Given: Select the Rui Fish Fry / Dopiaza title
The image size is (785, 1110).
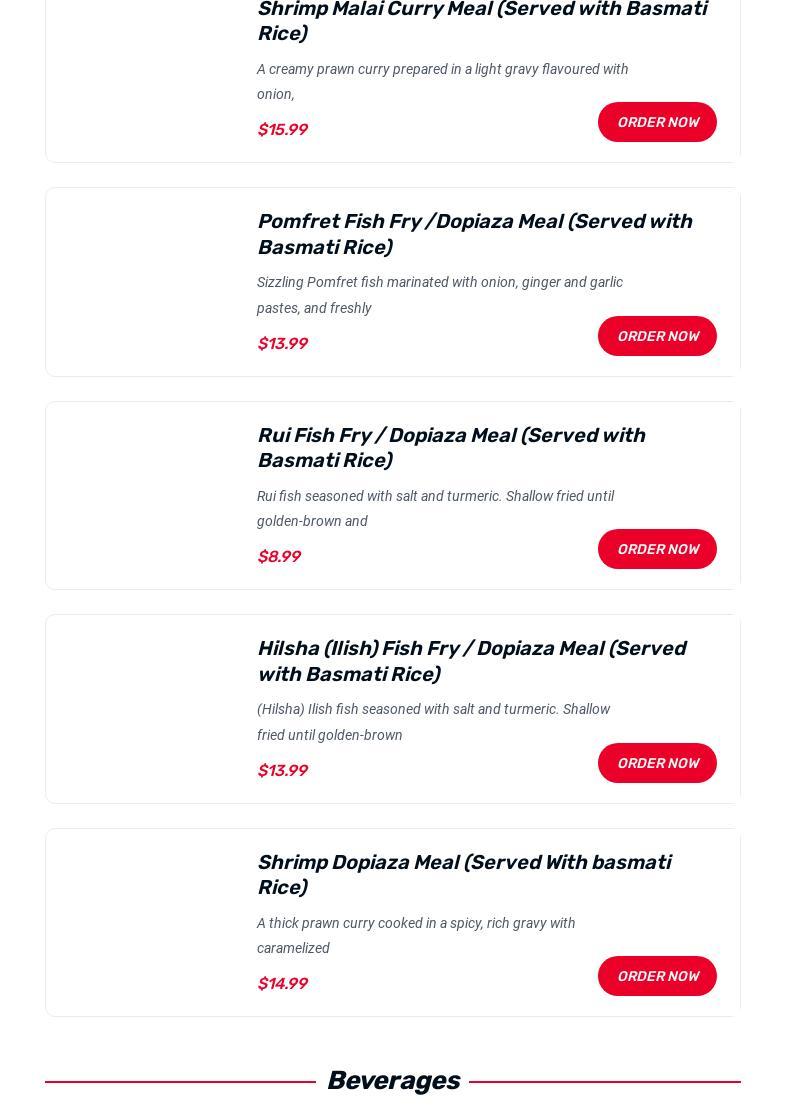Looking at the screenshot, I should tap(451, 448).
